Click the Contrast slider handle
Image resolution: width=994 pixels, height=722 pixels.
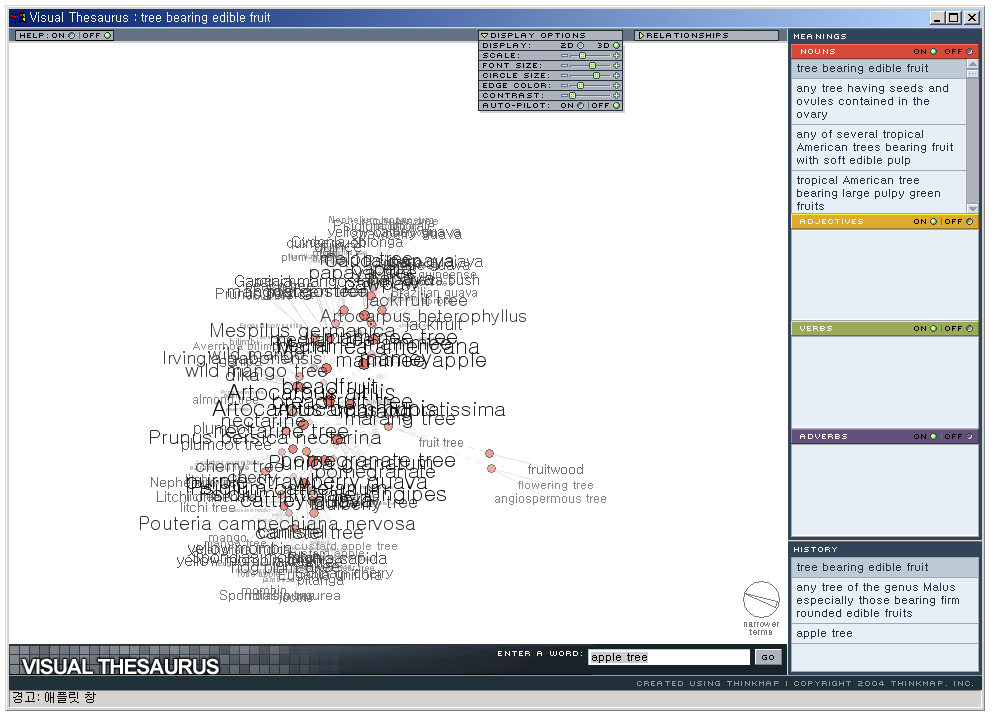pyautogui.click(x=572, y=96)
